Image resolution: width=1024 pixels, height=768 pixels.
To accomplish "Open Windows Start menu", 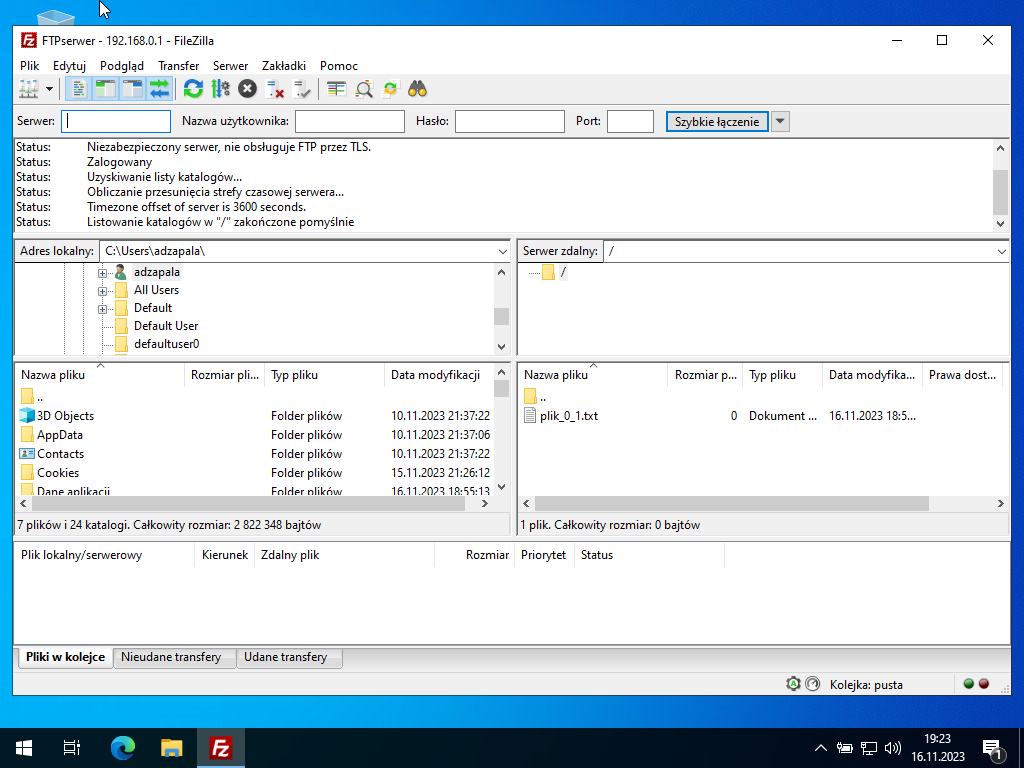I will (24, 748).
